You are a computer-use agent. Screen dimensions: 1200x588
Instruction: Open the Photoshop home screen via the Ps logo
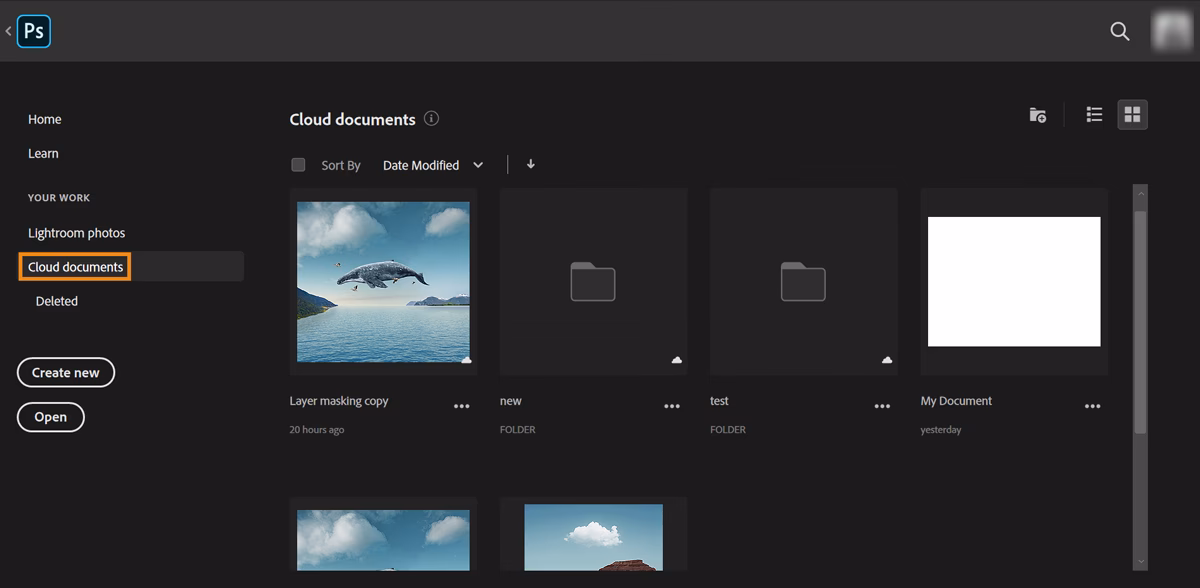(33, 31)
